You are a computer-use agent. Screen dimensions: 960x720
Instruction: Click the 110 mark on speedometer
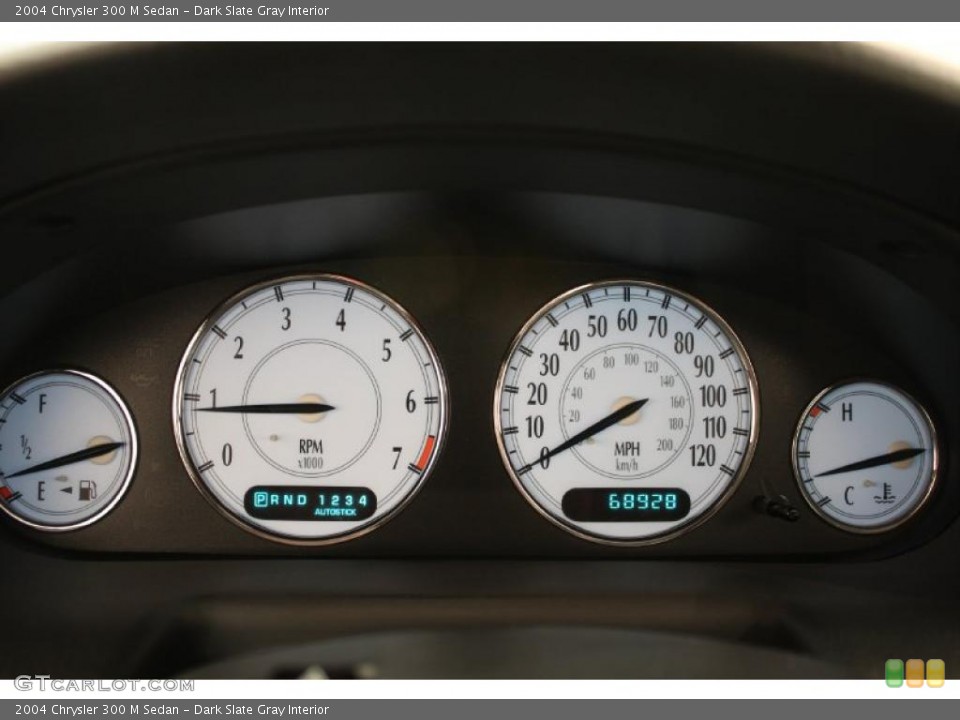(x=714, y=427)
